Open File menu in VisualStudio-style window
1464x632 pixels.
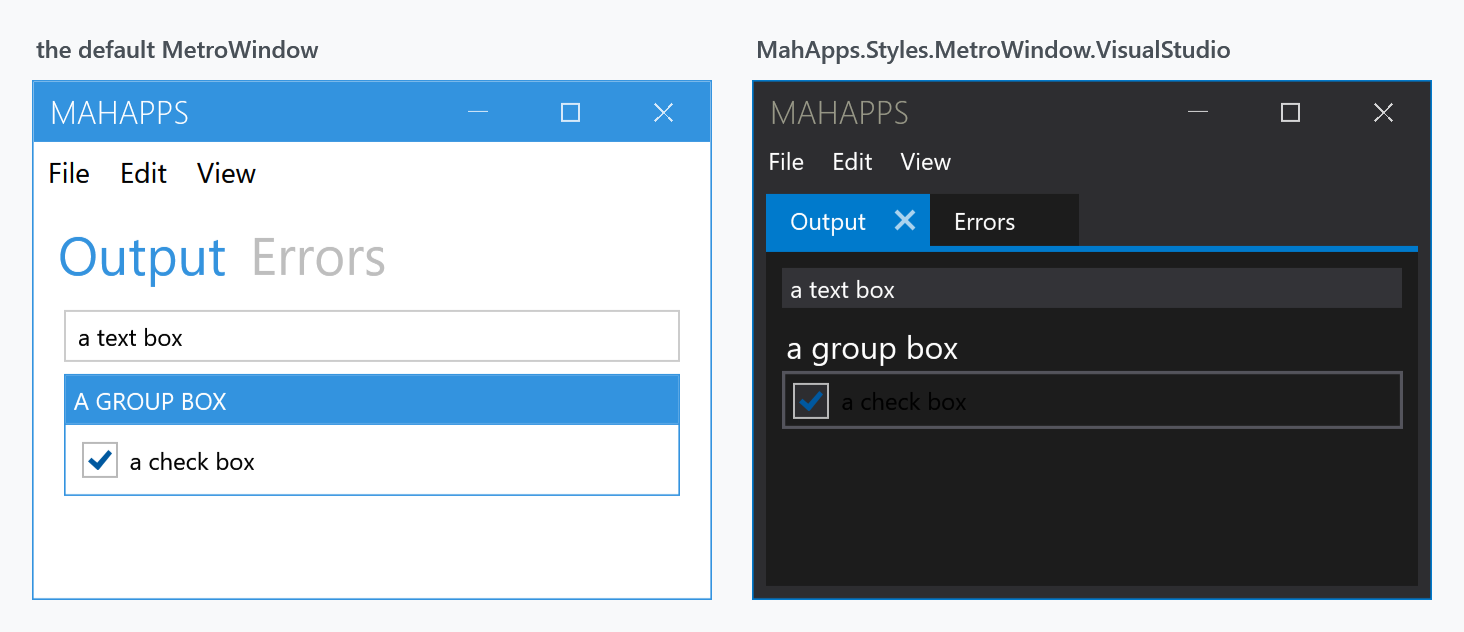[786, 162]
